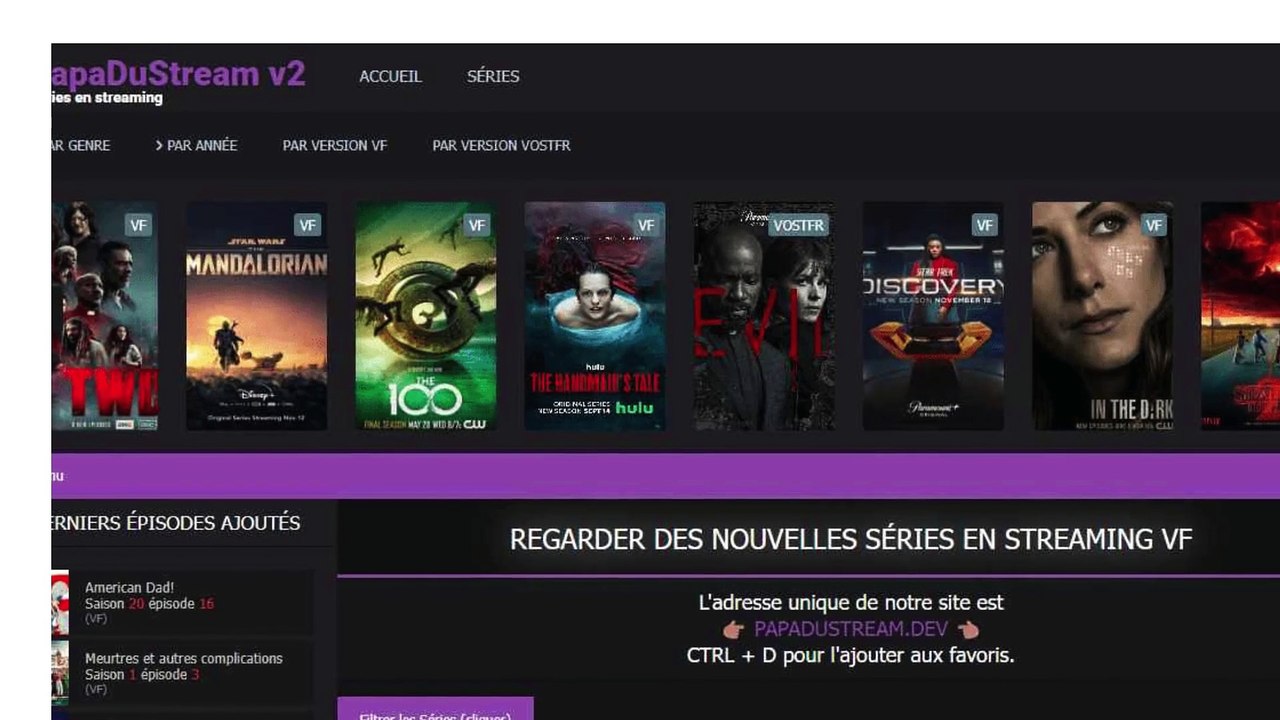1280x720 pixels.
Task: Open the SÉRIES menu item
Action: pyautogui.click(x=493, y=76)
